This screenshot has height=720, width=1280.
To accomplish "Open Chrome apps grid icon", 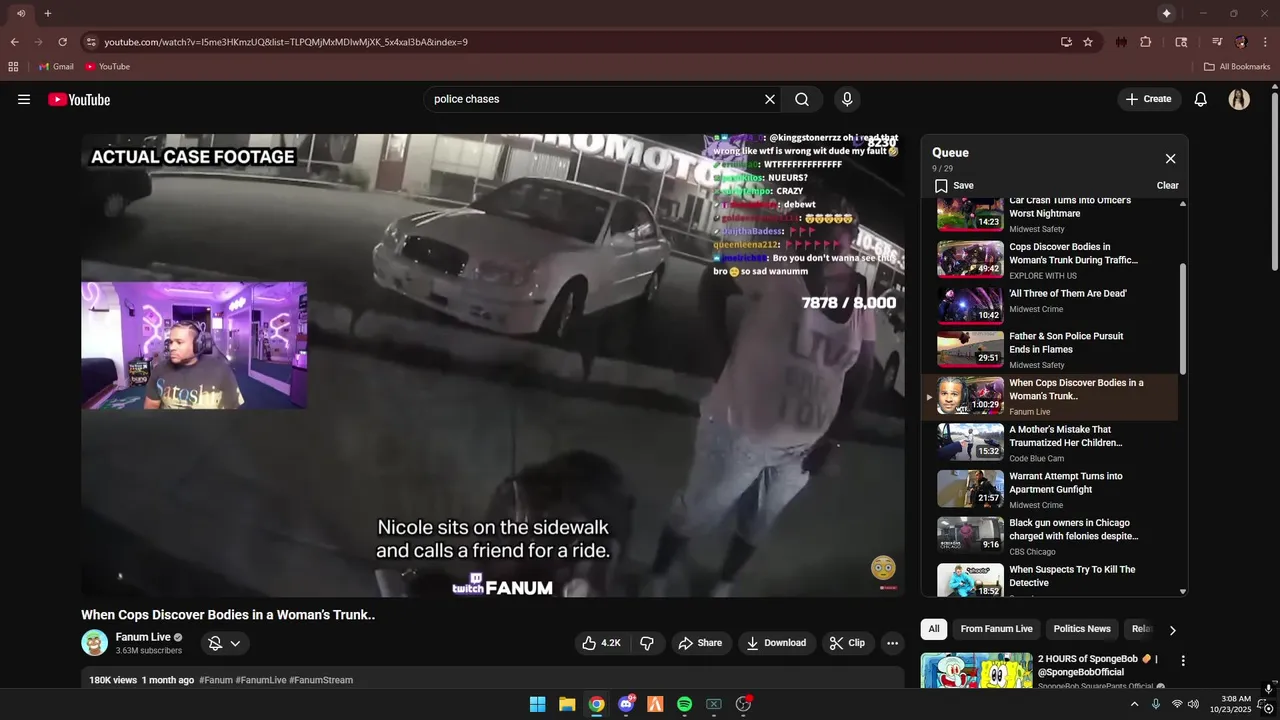I will tap(13, 66).
